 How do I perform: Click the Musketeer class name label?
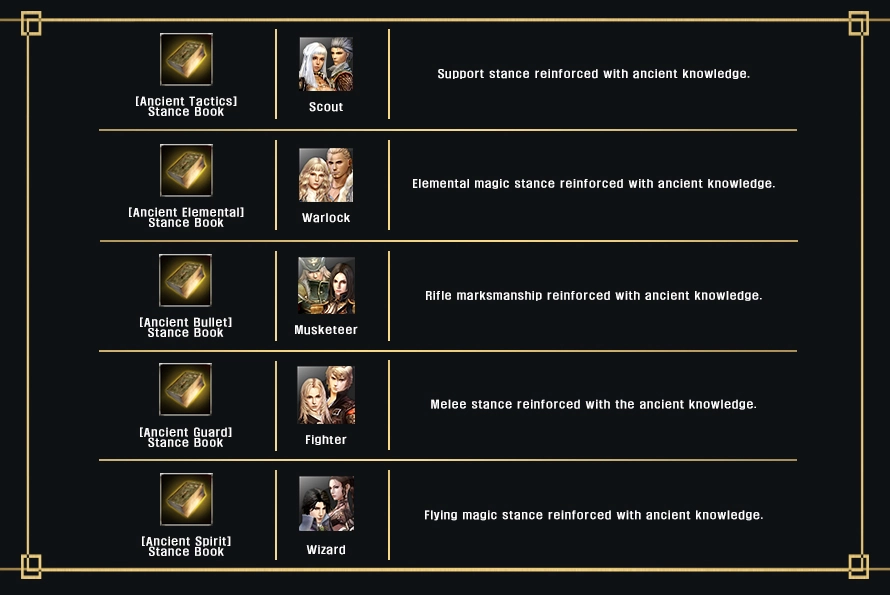(326, 329)
